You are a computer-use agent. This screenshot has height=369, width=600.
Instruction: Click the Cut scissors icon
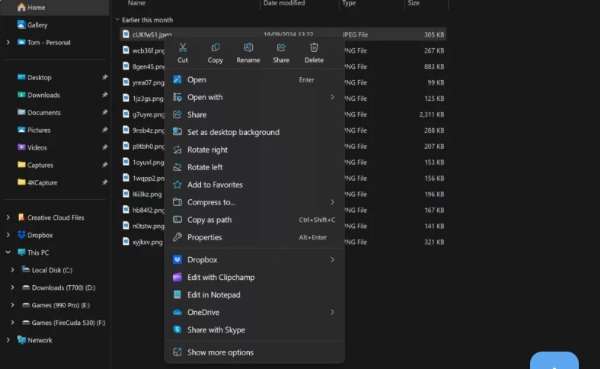(183, 48)
